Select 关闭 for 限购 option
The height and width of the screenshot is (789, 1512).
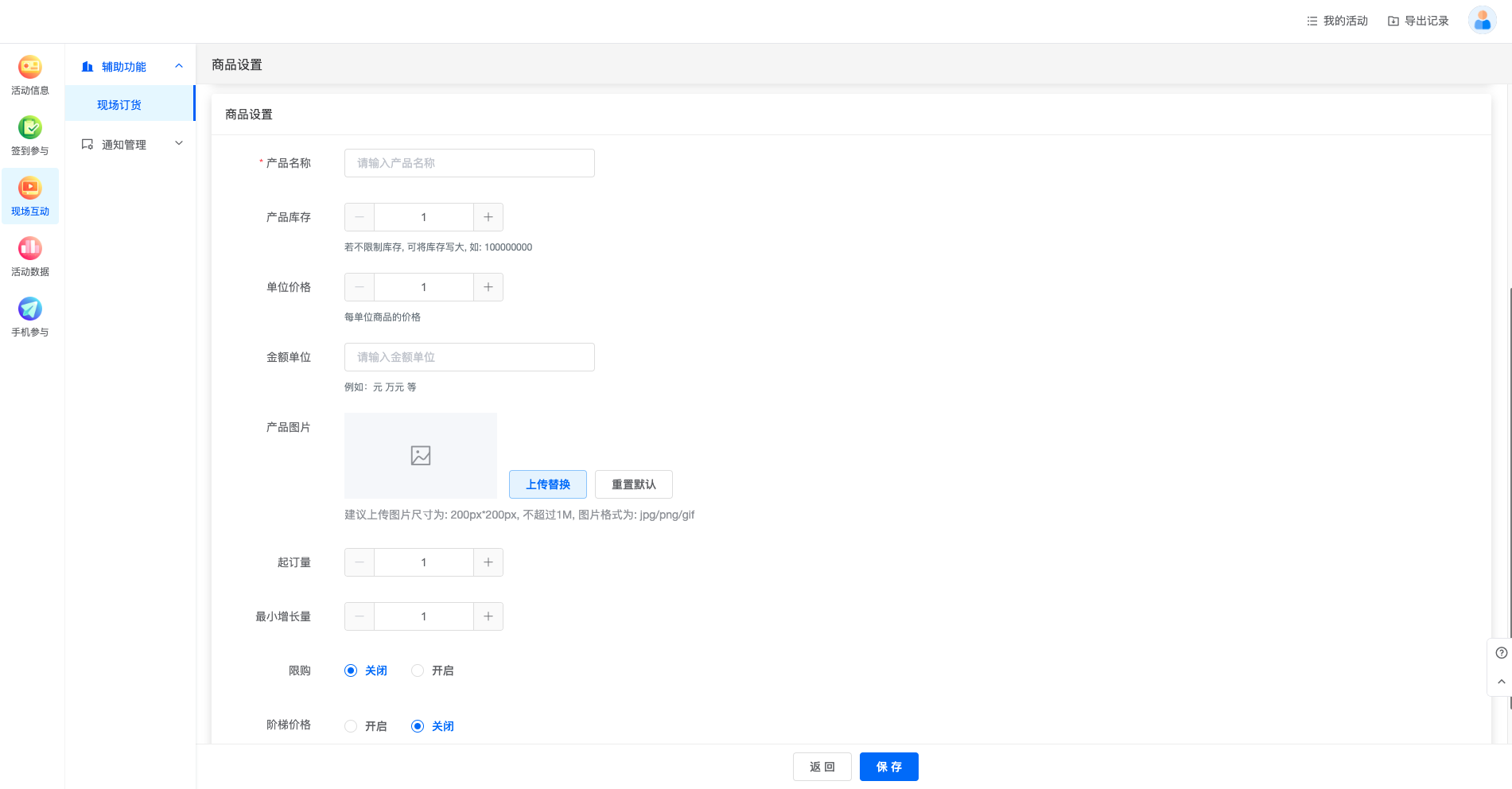pos(351,670)
